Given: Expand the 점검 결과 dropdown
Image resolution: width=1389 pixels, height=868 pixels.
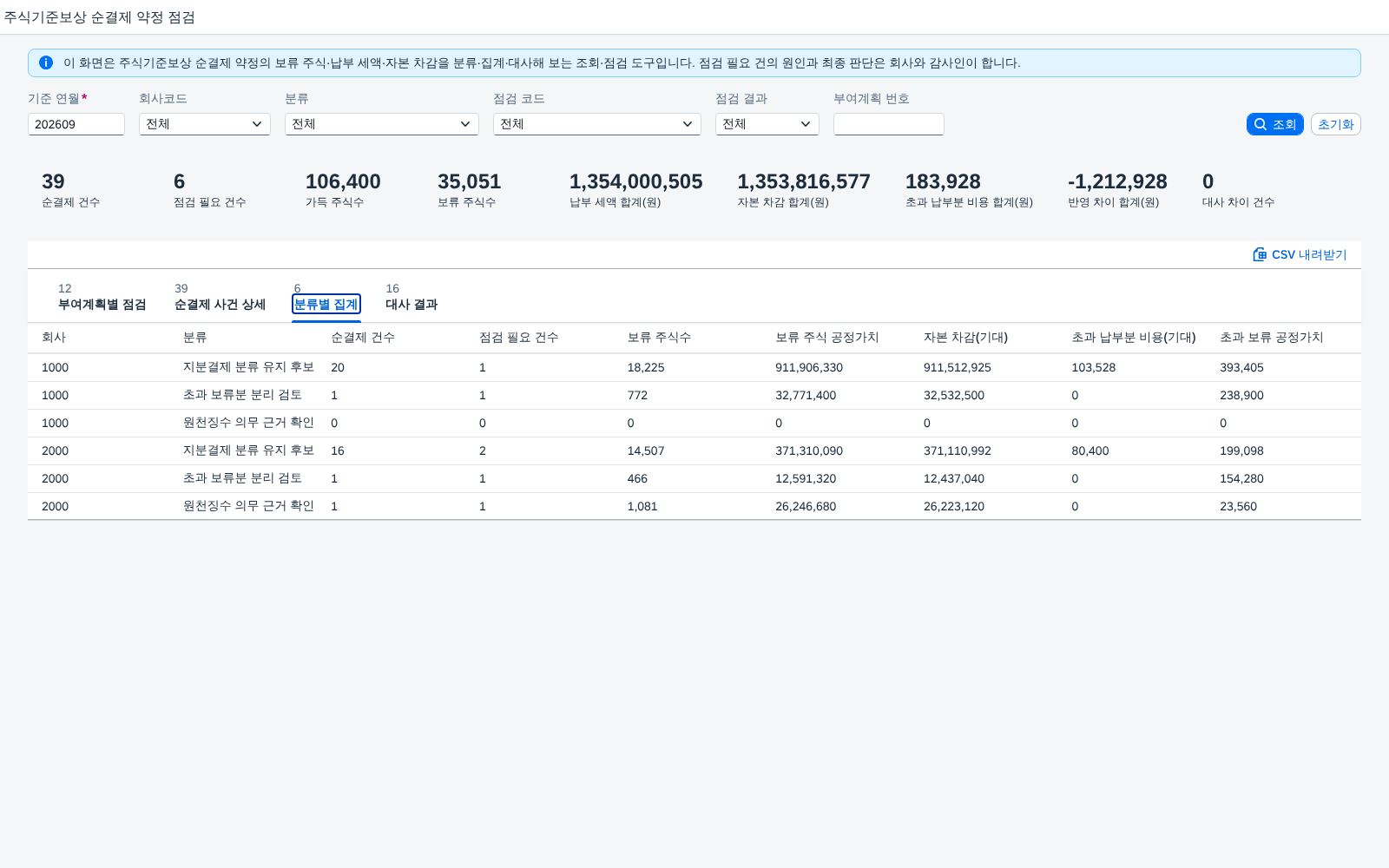Looking at the screenshot, I should coord(806,124).
